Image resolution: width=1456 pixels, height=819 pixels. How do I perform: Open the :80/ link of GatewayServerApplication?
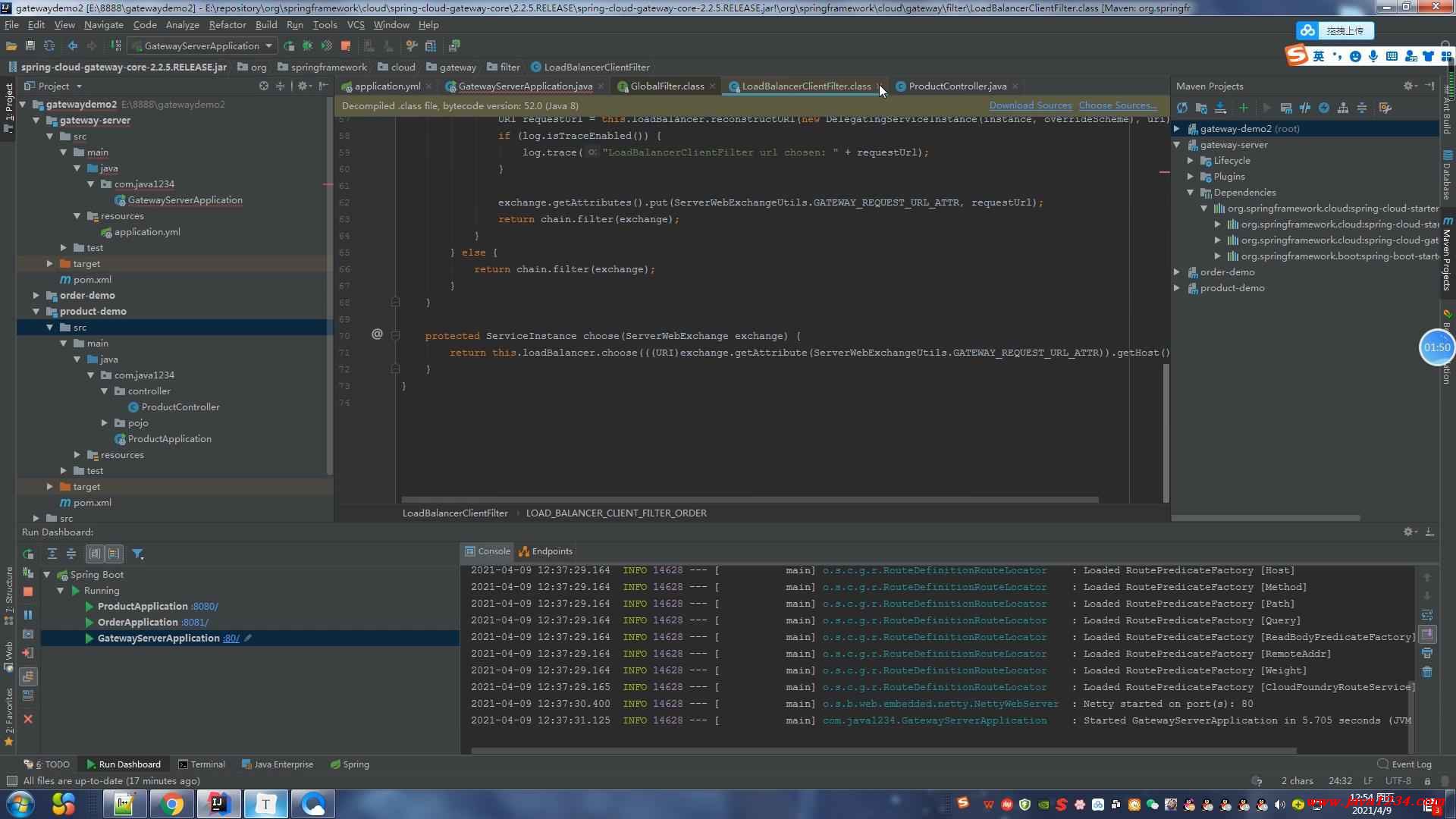(x=231, y=639)
